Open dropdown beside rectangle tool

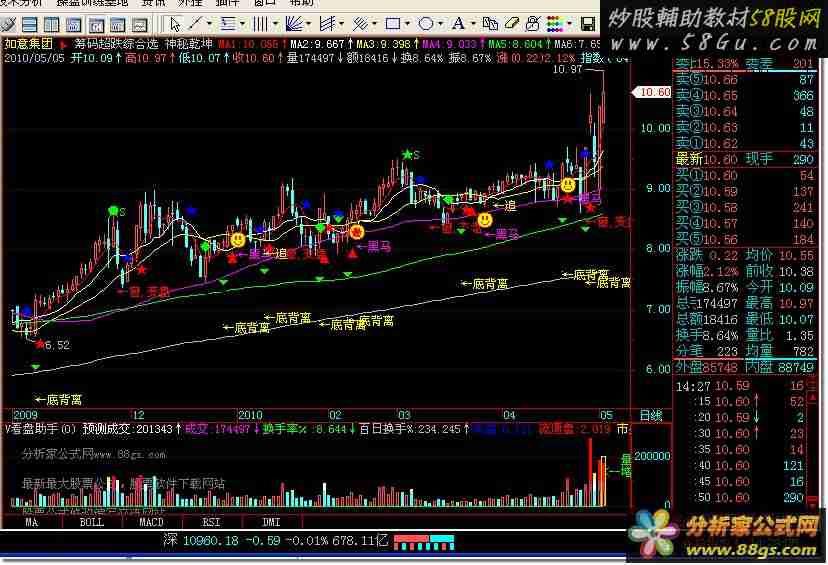tap(407, 24)
